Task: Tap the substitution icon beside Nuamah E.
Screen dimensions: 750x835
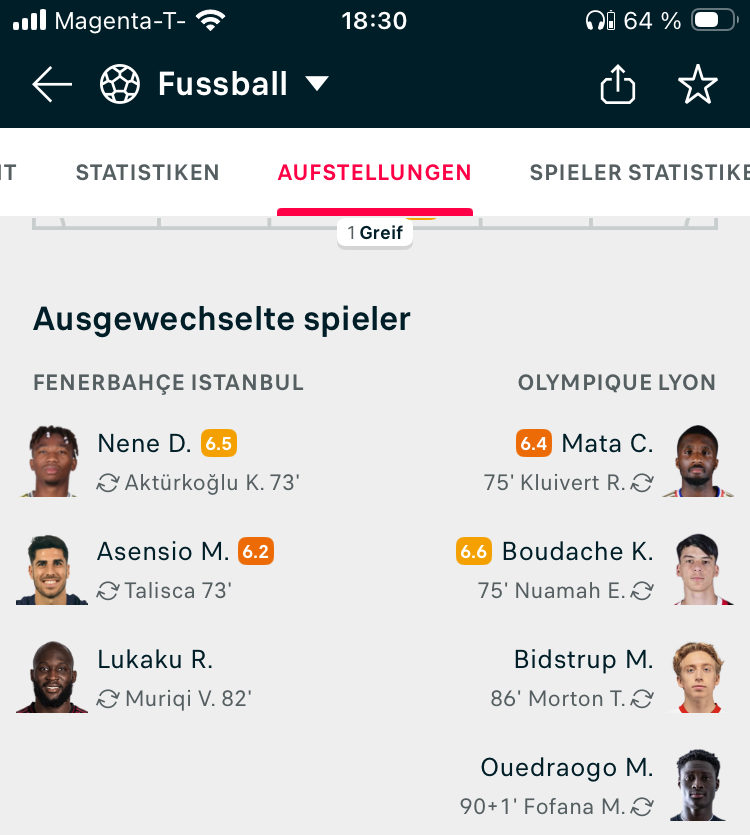Action: point(642,591)
